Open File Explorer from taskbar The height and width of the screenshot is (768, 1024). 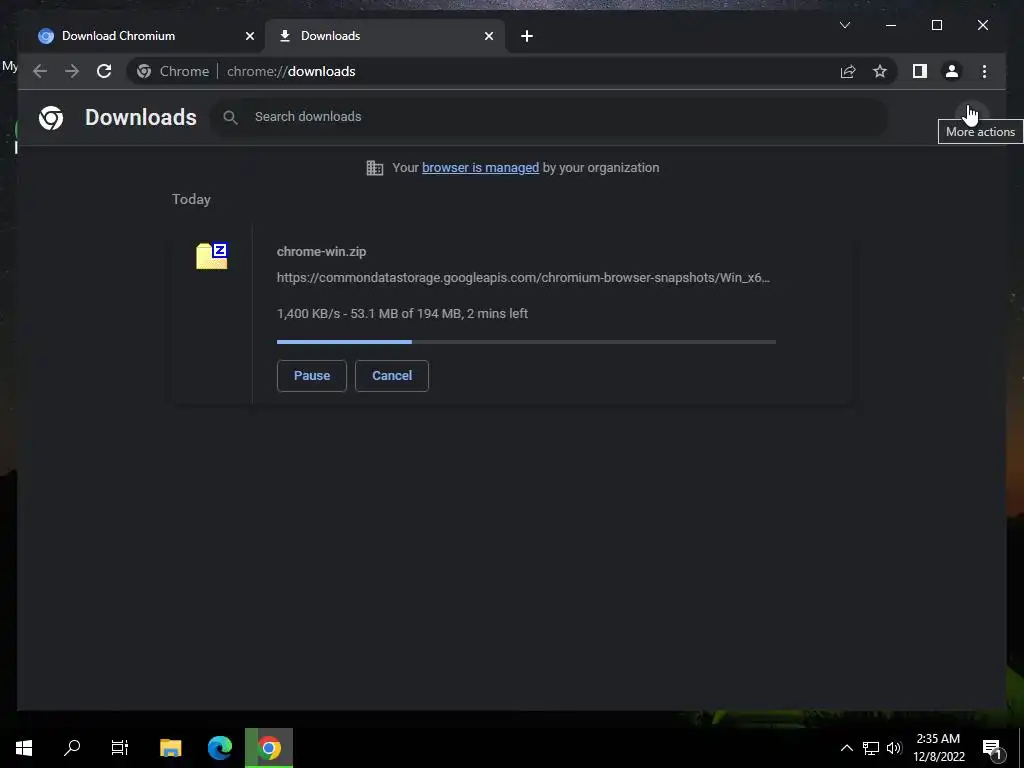170,747
